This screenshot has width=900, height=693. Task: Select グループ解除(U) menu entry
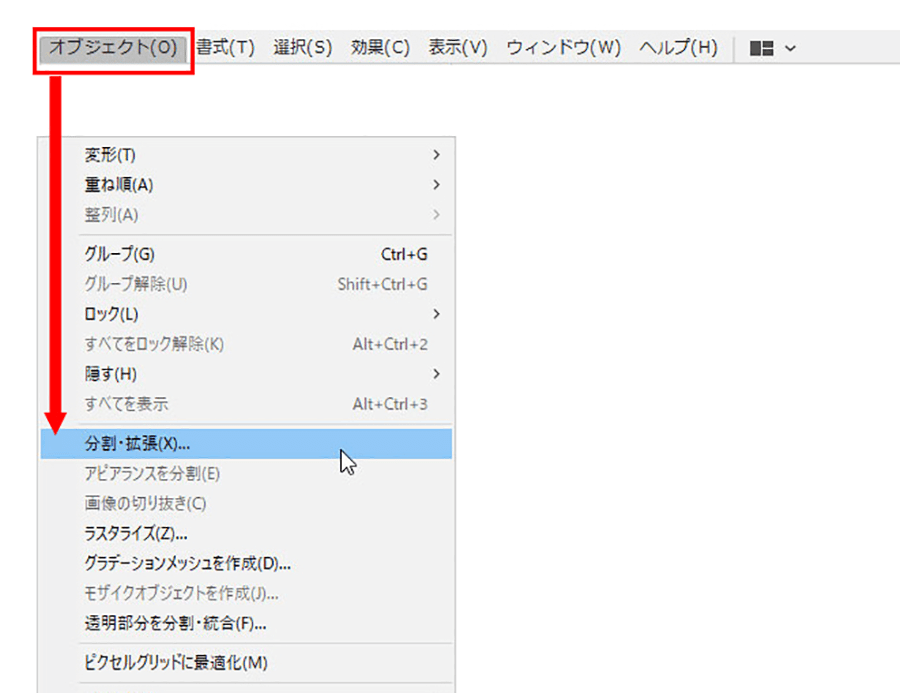tap(246, 284)
